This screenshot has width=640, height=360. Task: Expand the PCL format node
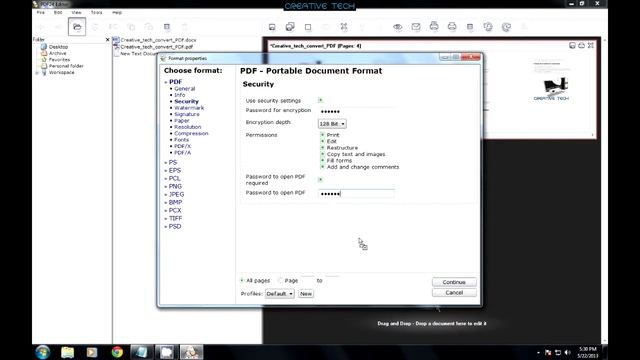pos(166,178)
